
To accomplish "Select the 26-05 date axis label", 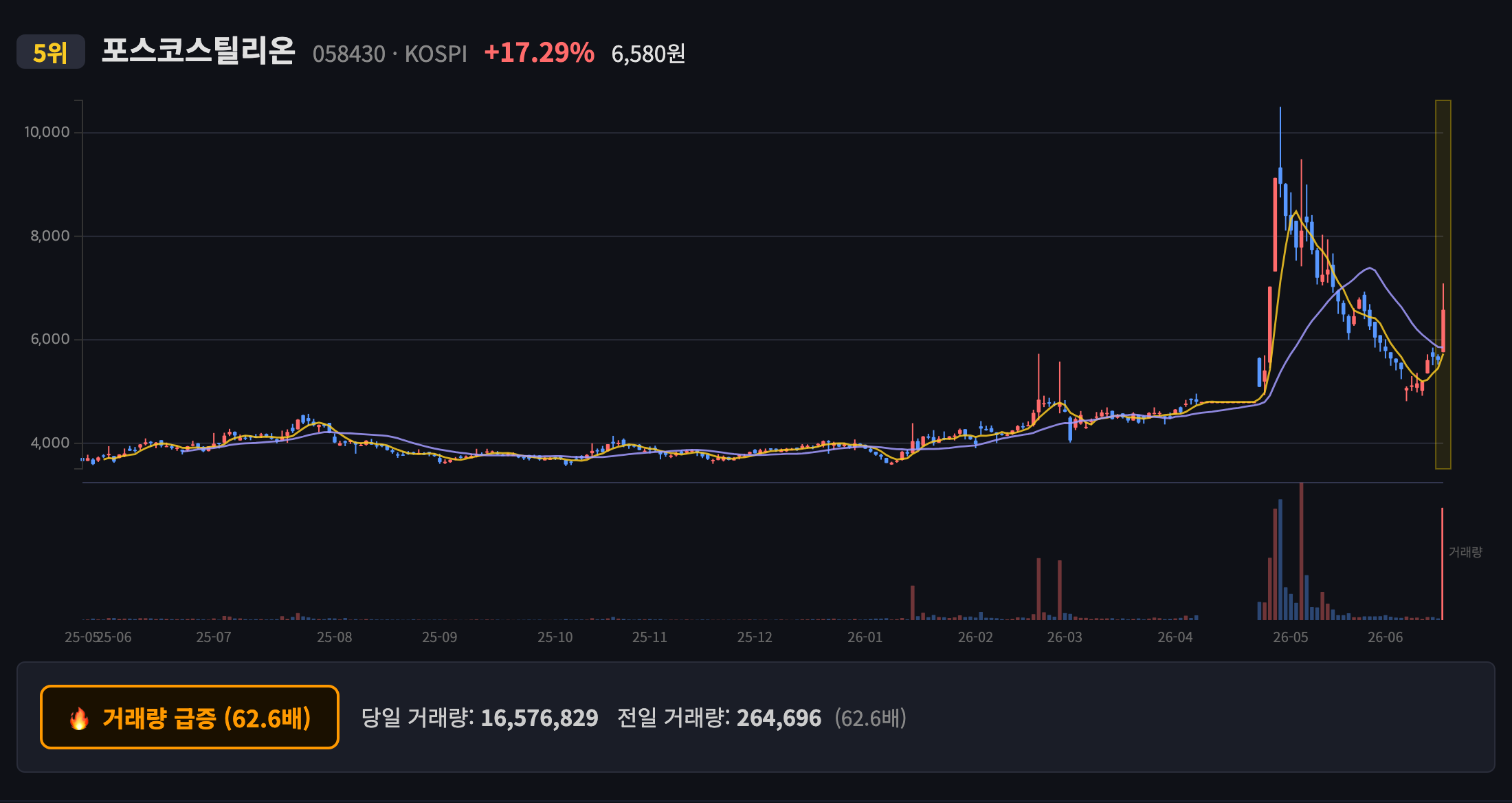I will [x=1291, y=637].
